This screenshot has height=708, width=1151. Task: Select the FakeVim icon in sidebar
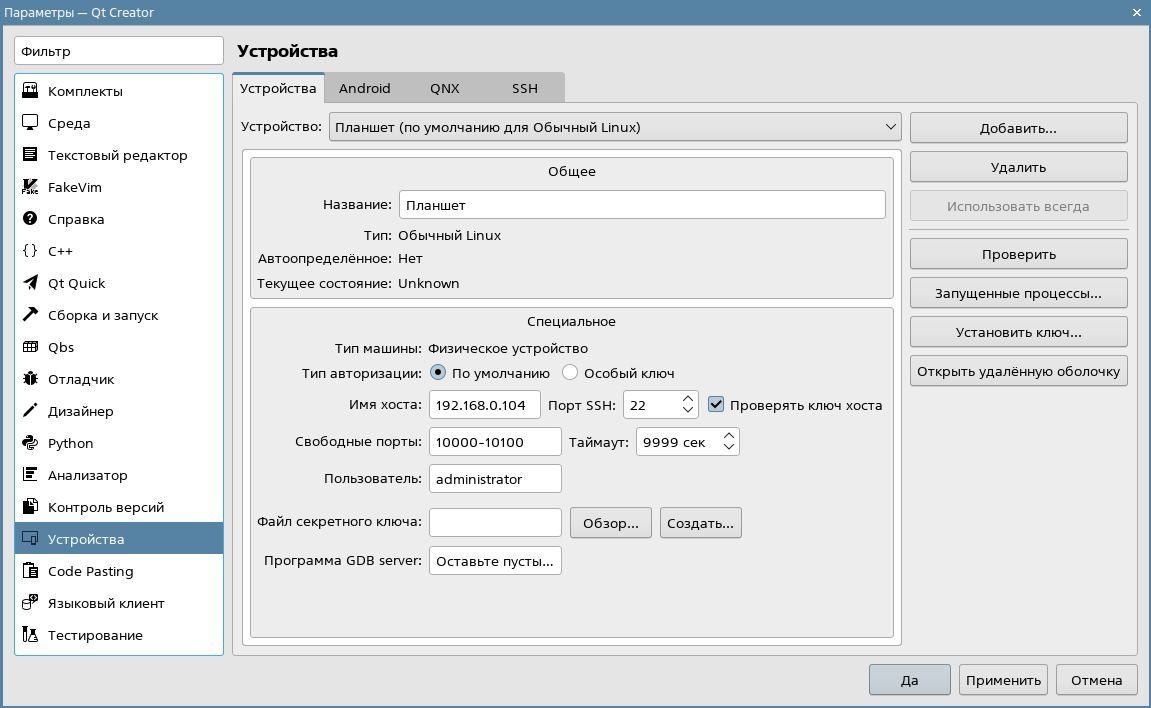tap(30, 187)
